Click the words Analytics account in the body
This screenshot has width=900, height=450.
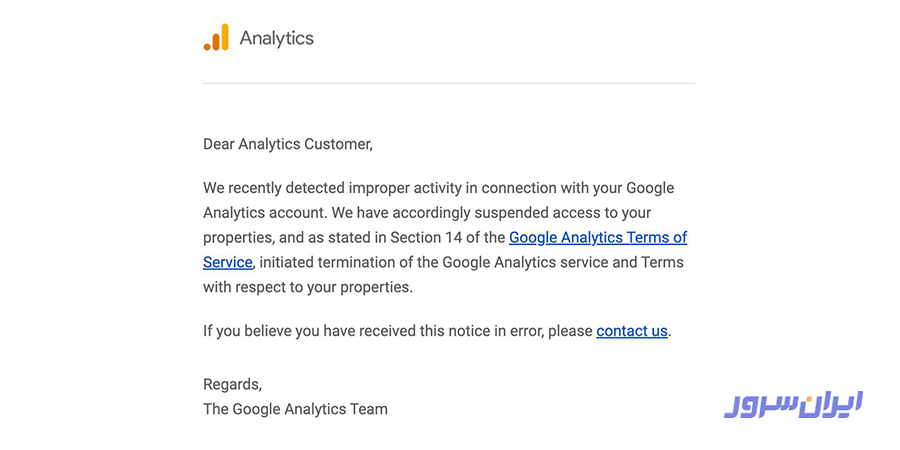(265, 213)
